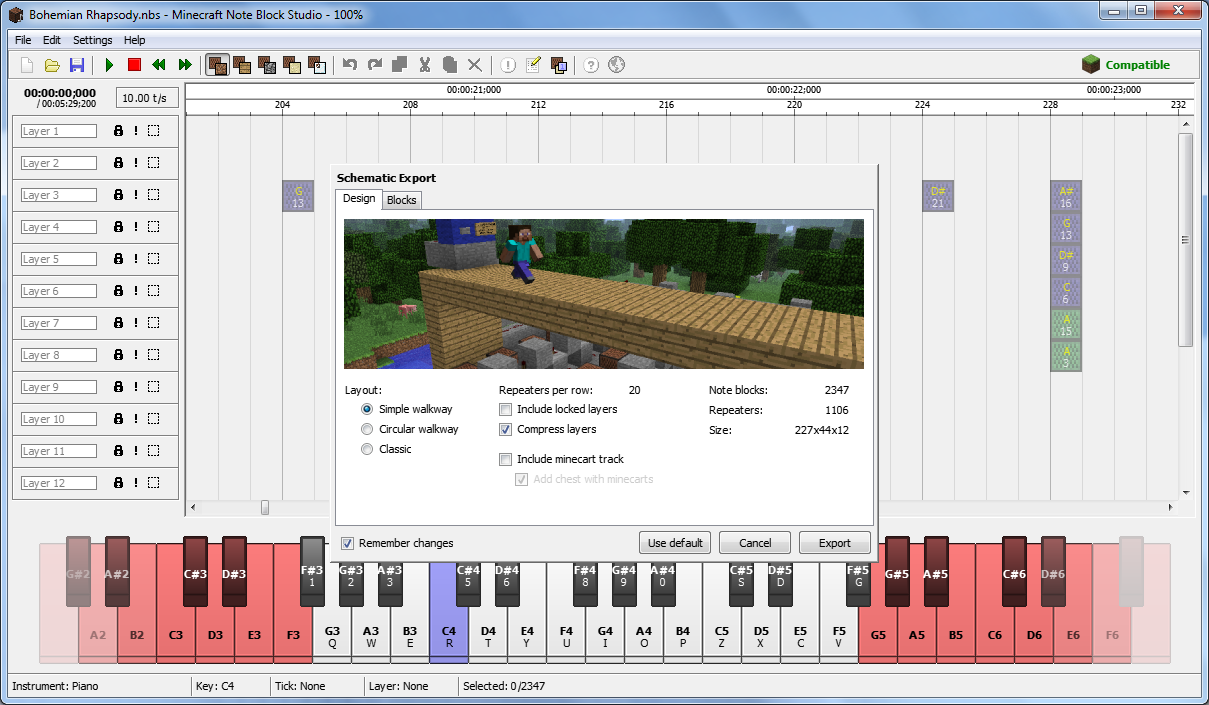Open the Edit menu

pyautogui.click(x=52, y=40)
